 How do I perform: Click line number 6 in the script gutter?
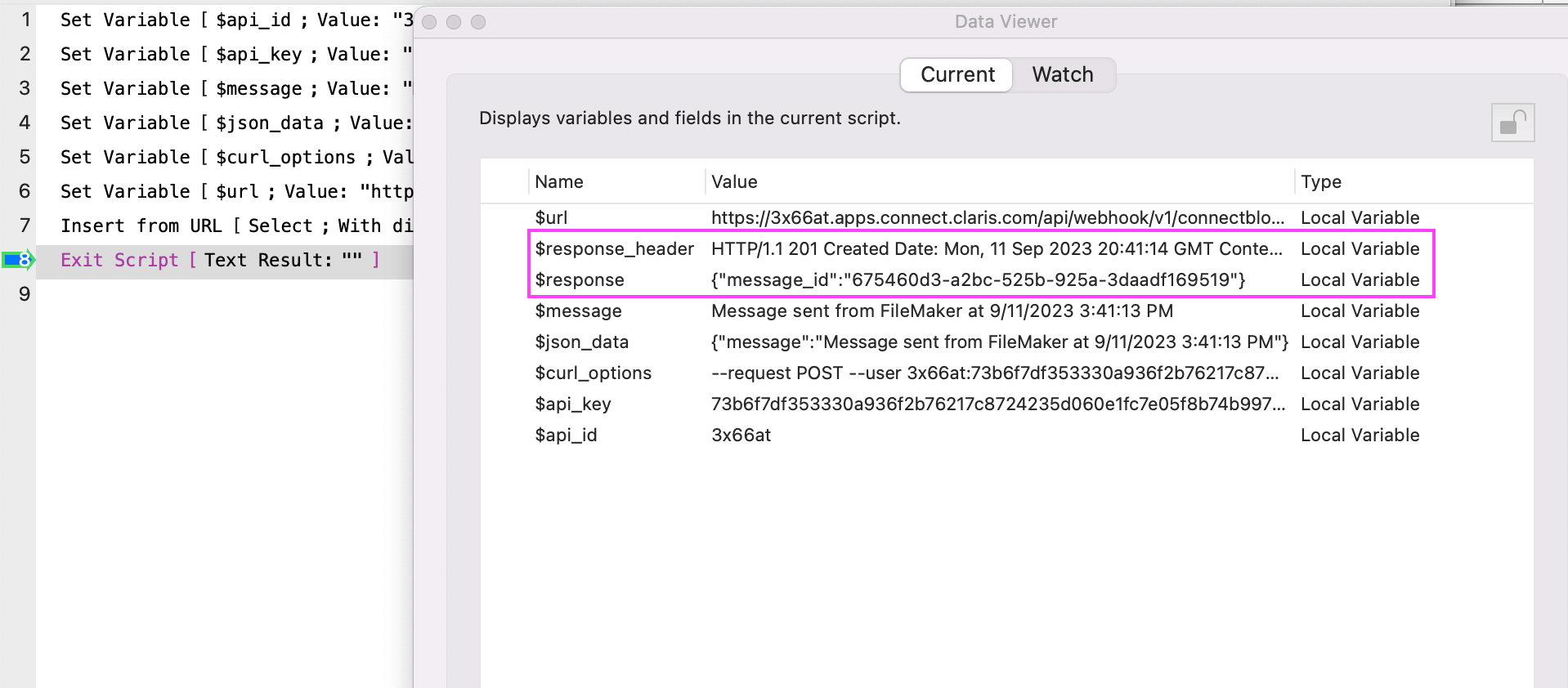(x=25, y=191)
